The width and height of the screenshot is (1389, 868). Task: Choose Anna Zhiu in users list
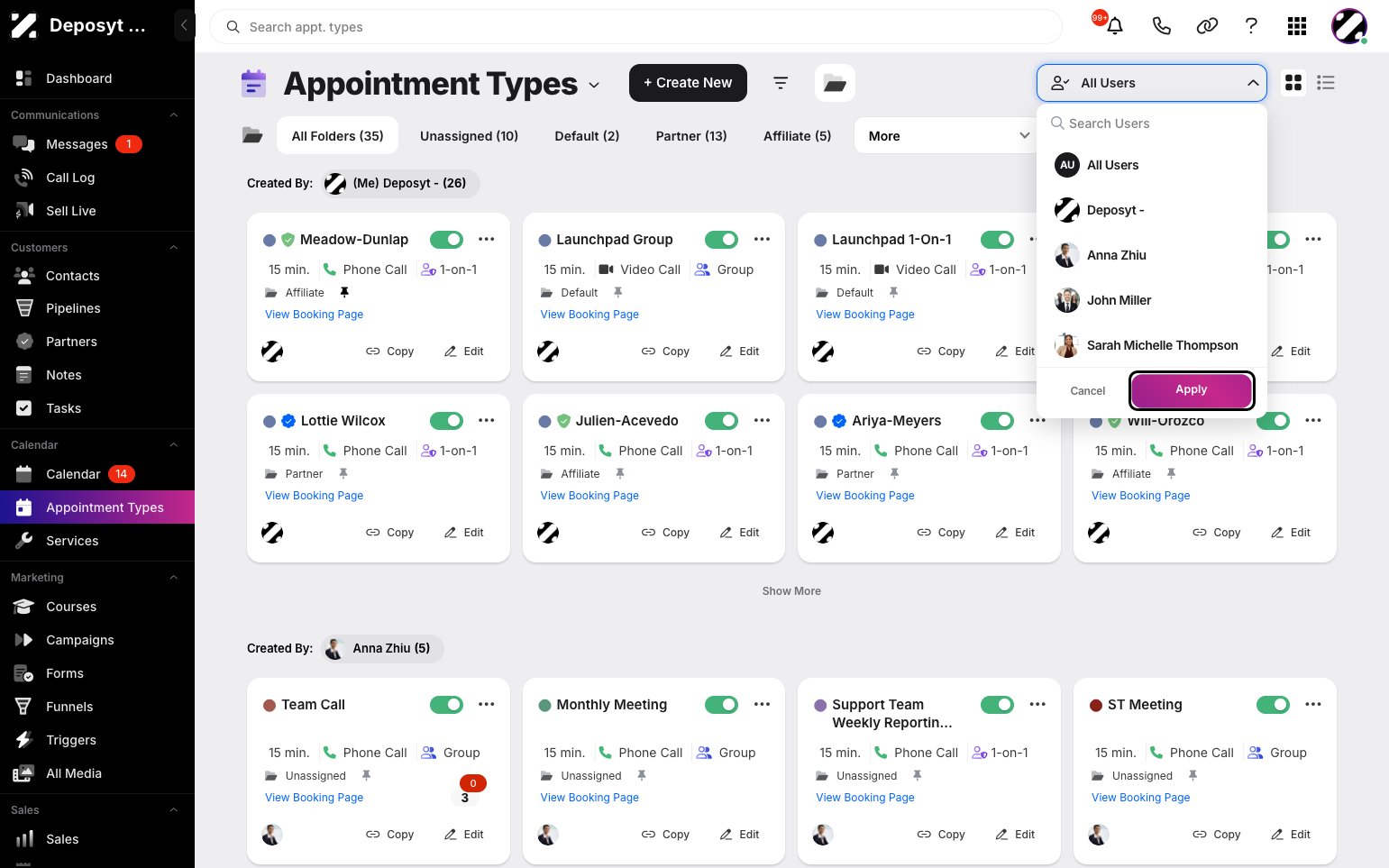pyautogui.click(x=1152, y=255)
